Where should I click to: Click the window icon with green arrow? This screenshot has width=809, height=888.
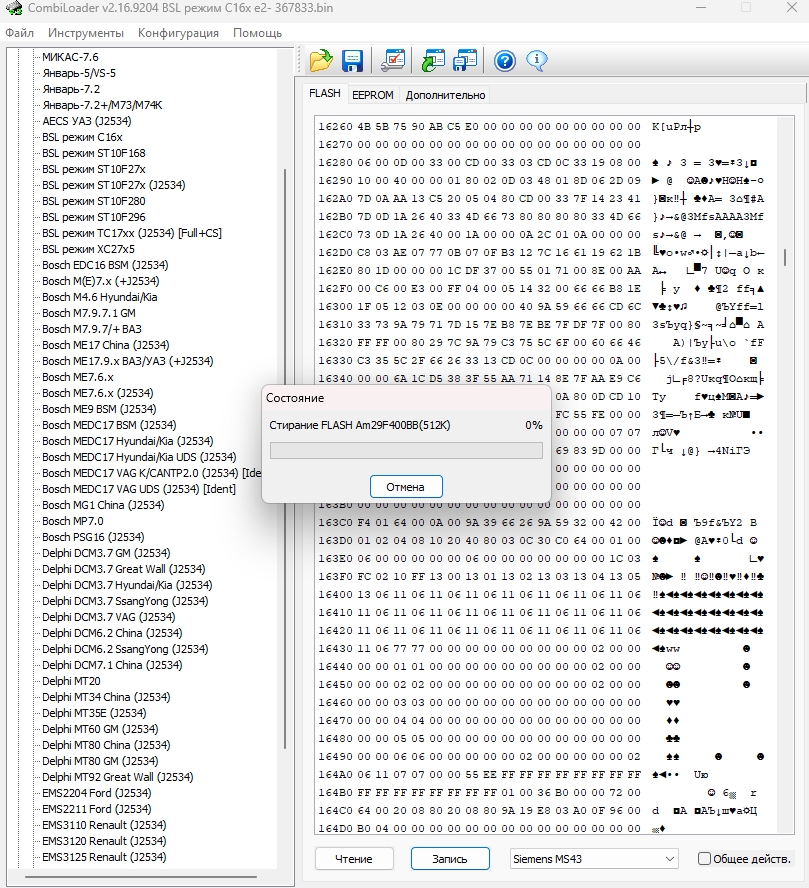(434, 61)
